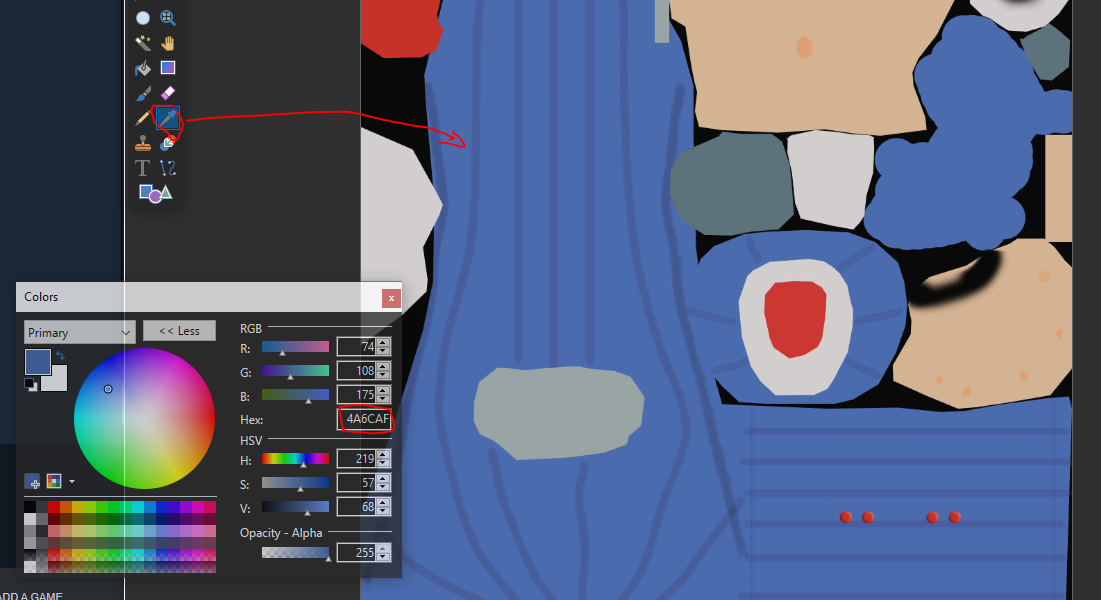Image resolution: width=1101 pixels, height=600 pixels.
Task: Click the S value field showing 57
Action: point(357,482)
